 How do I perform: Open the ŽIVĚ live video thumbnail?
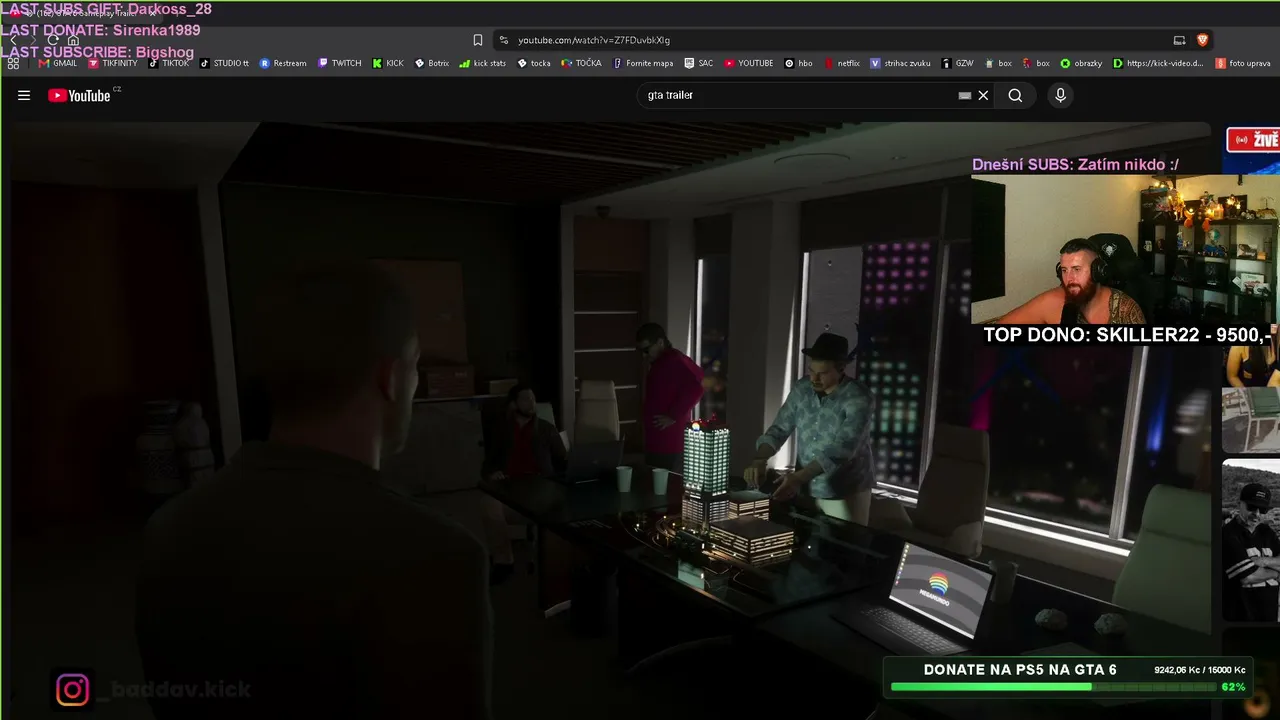(1252, 150)
